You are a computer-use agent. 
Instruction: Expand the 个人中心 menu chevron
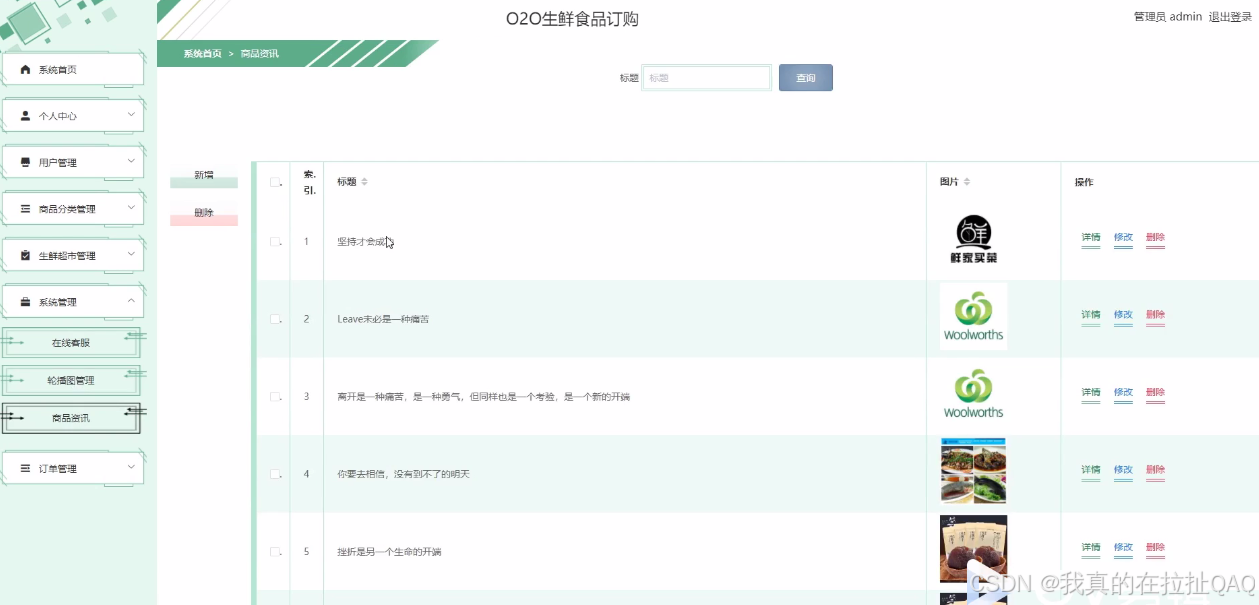coord(131,115)
